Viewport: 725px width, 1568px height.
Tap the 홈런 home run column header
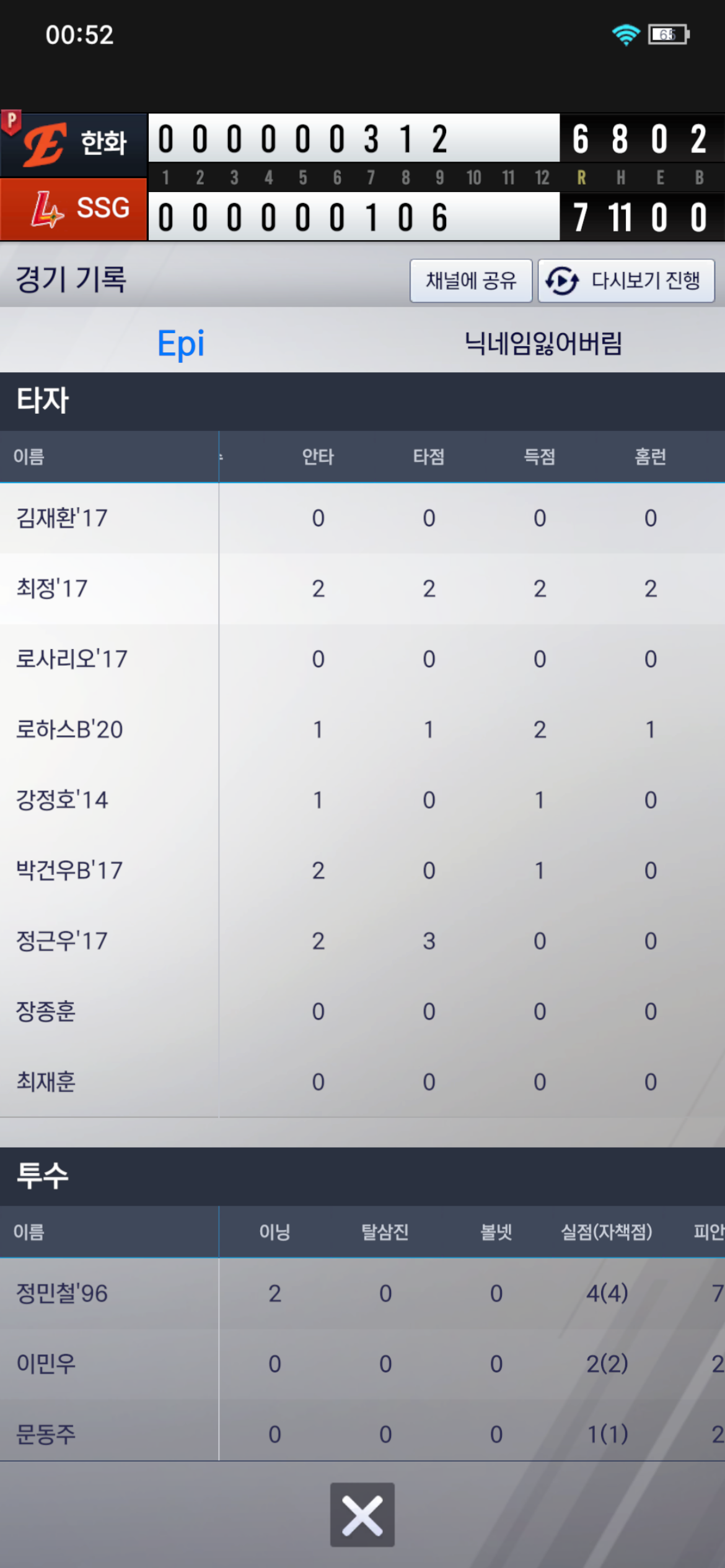[x=650, y=457]
